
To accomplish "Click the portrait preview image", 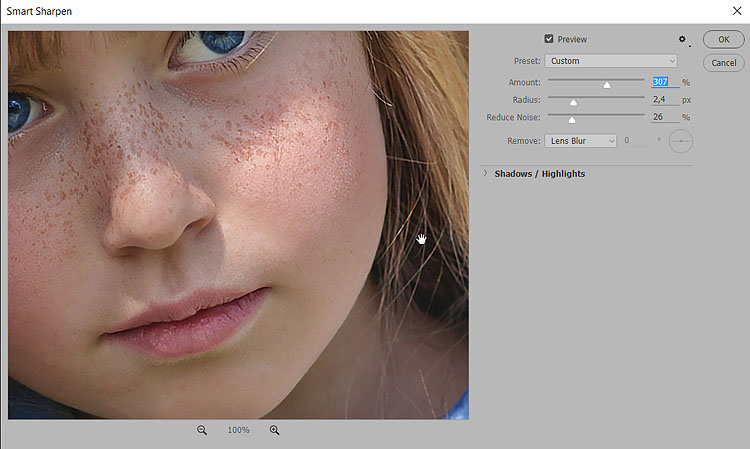I will click(x=238, y=225).
